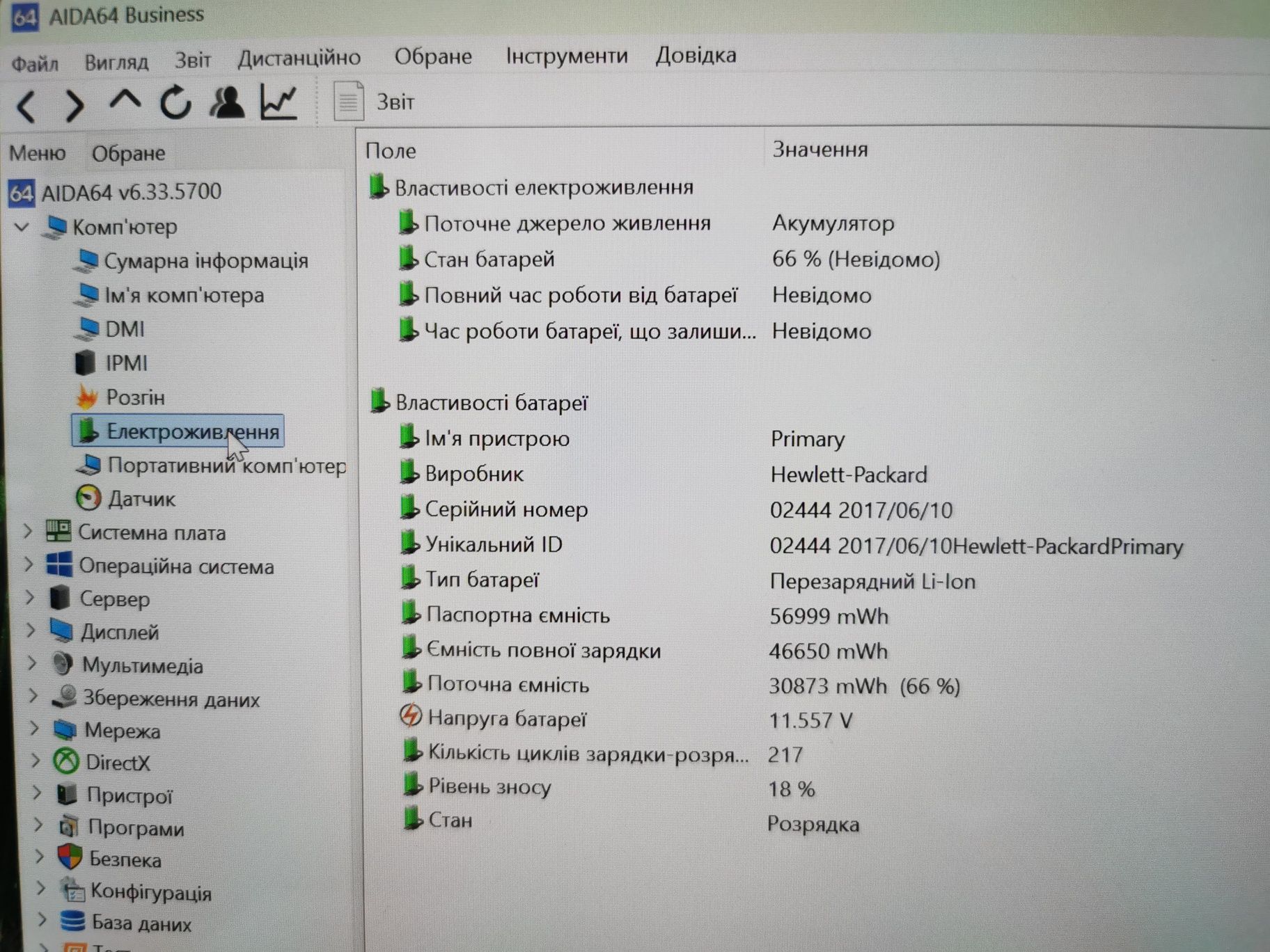Open the Вигляд menu

coord(116,63)
